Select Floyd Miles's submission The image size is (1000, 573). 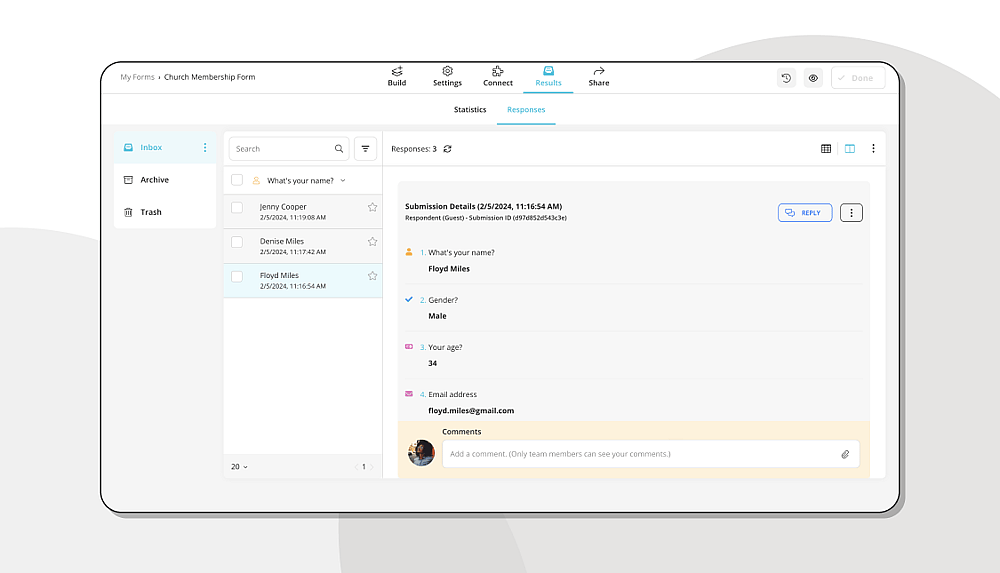coord(303,281)
